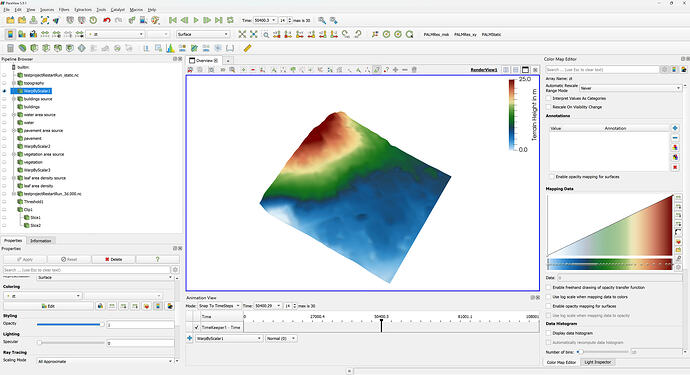This screenshot has height=375, width=690.
Task: Open the color palette loader icon
Action: tap(155, 20)
